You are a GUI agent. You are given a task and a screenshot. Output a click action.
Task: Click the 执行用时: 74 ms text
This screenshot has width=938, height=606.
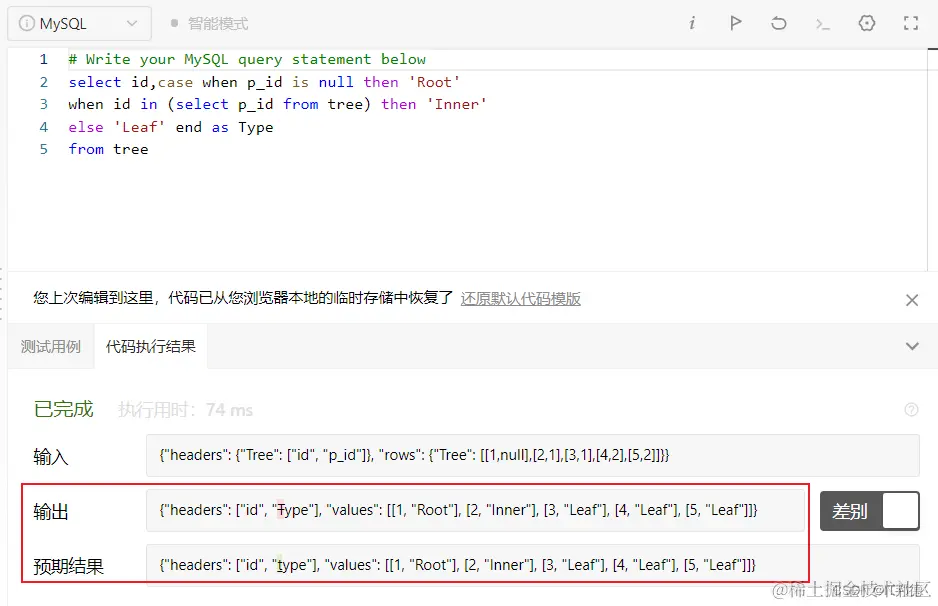(185, 410)
